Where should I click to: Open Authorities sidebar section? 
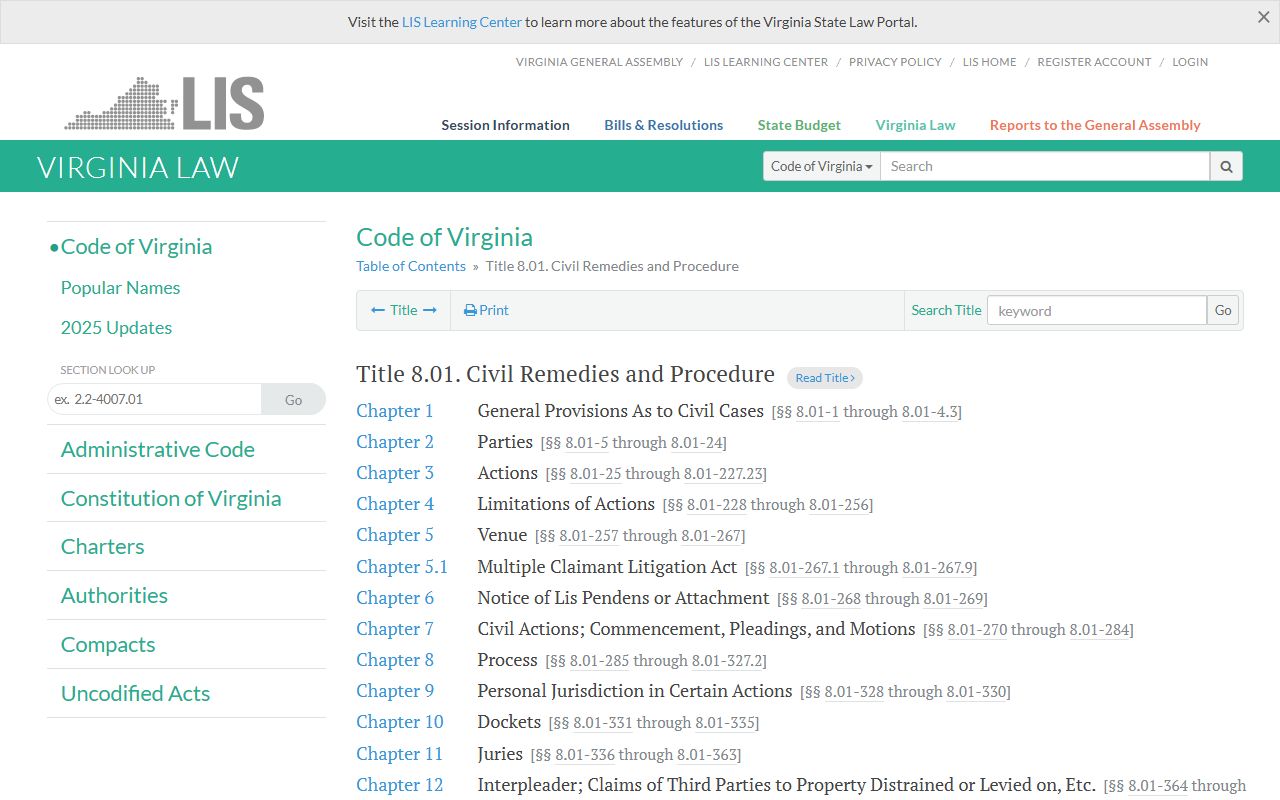pyautogui.click(x=114, y=596)
